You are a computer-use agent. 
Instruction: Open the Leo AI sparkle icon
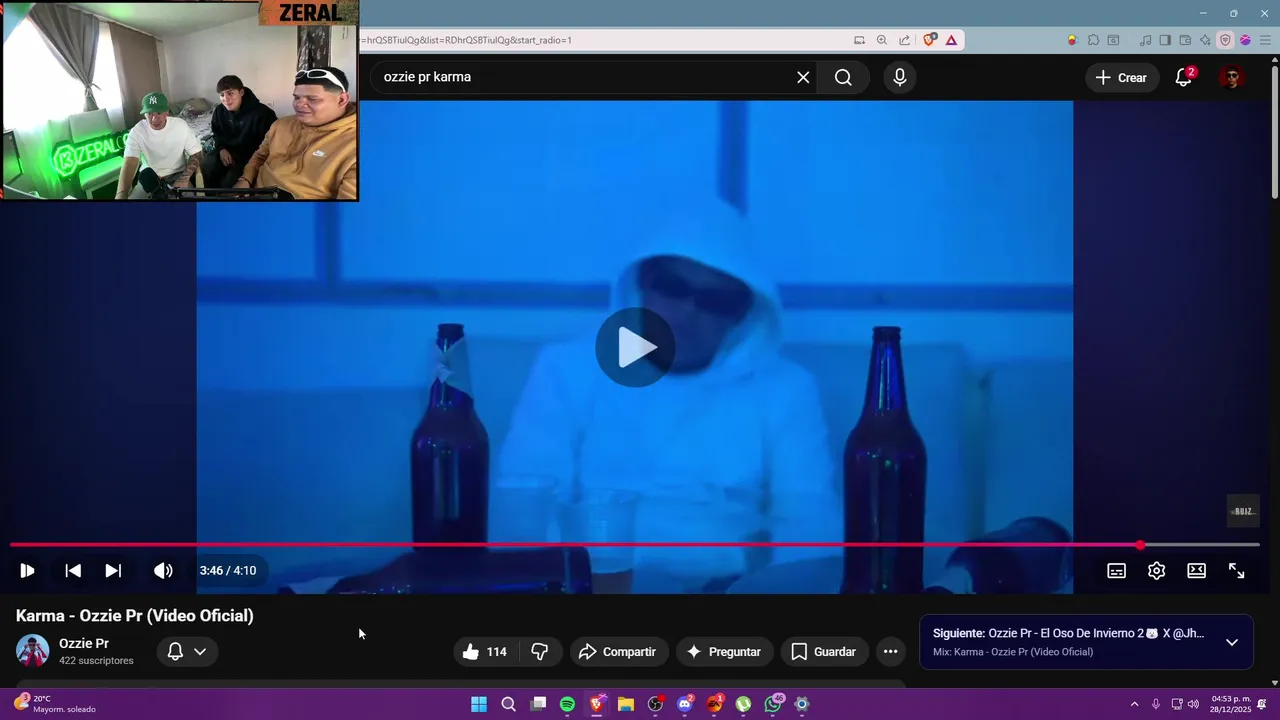(x=1205, y=40)
